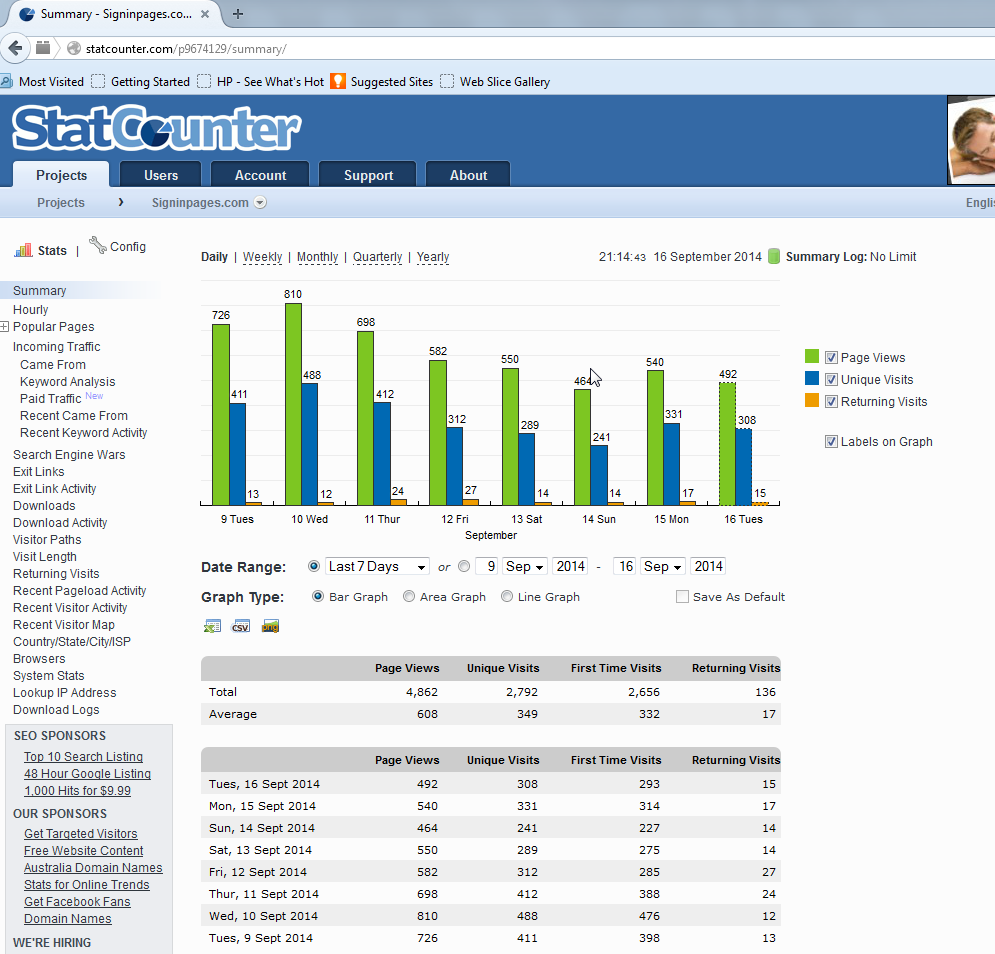Open a new browser tab with plus
Image resolution: width=995 pixels, height=954 pixels.
tap(238, 14)
